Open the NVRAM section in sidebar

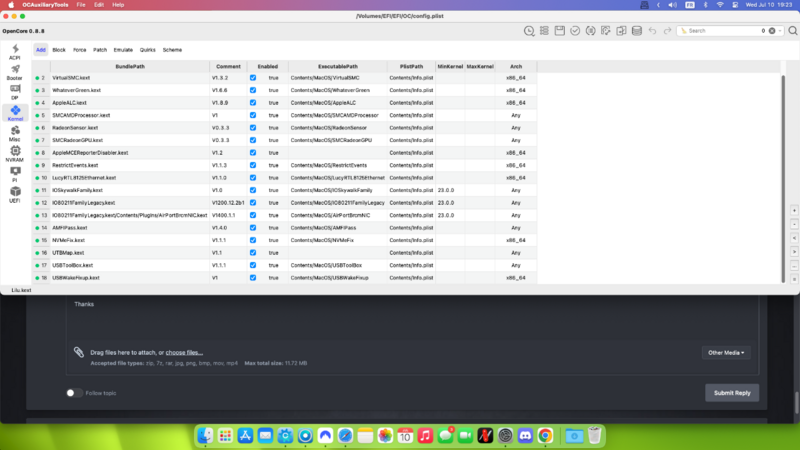[15, 154]
